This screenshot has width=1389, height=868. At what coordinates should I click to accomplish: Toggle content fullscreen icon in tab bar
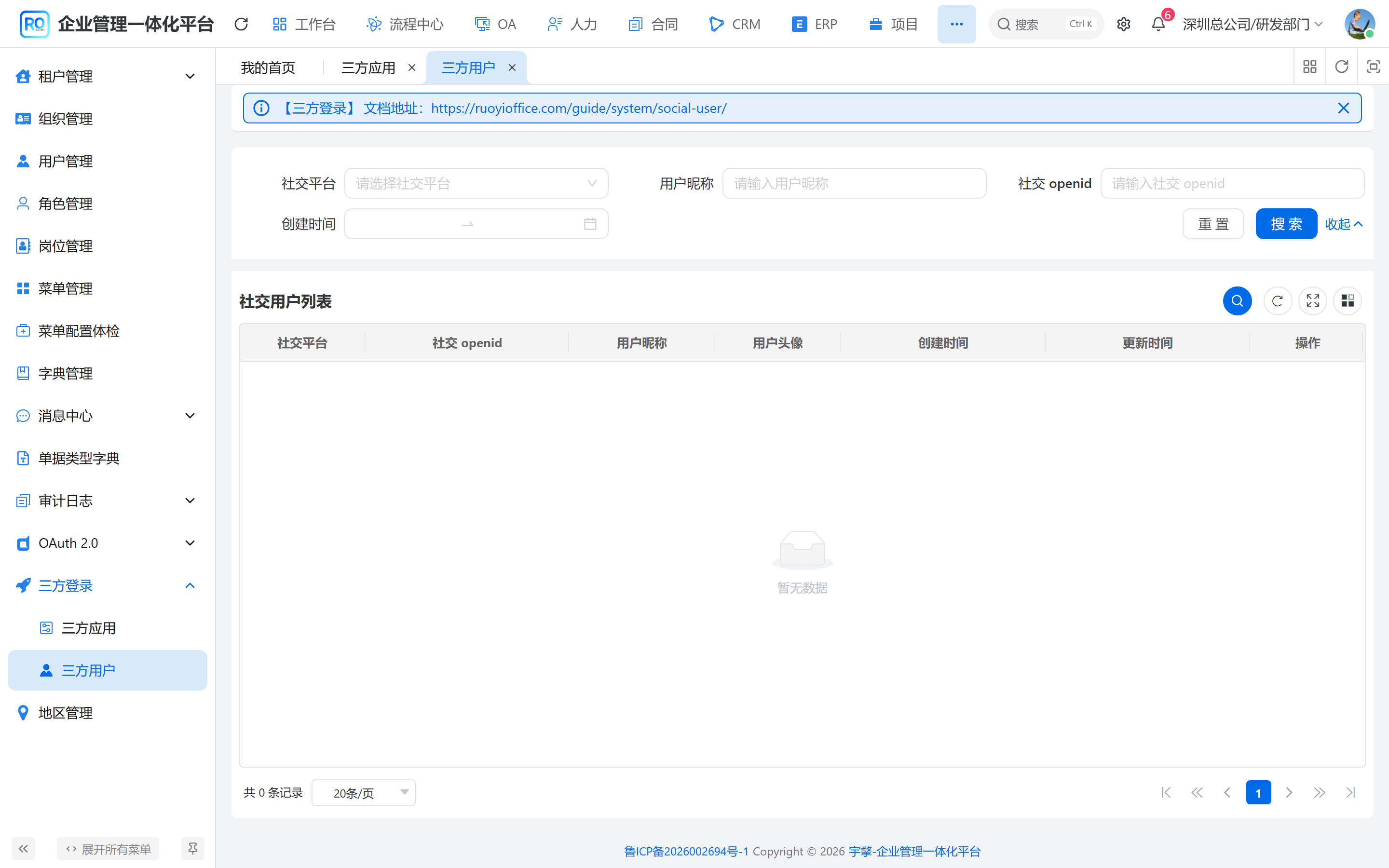[1373, 67]
